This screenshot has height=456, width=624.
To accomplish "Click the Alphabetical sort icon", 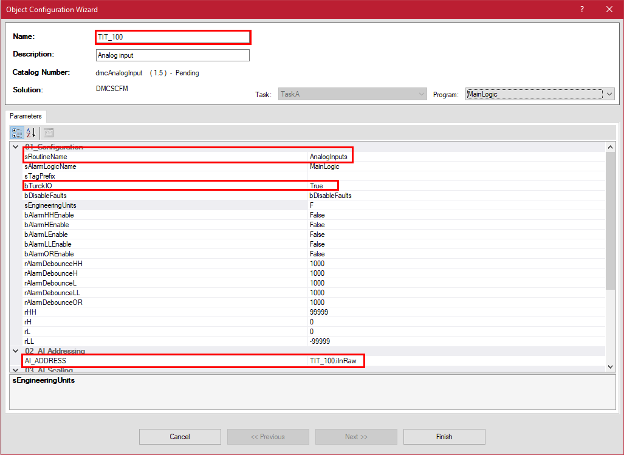I will coord(30,133).
